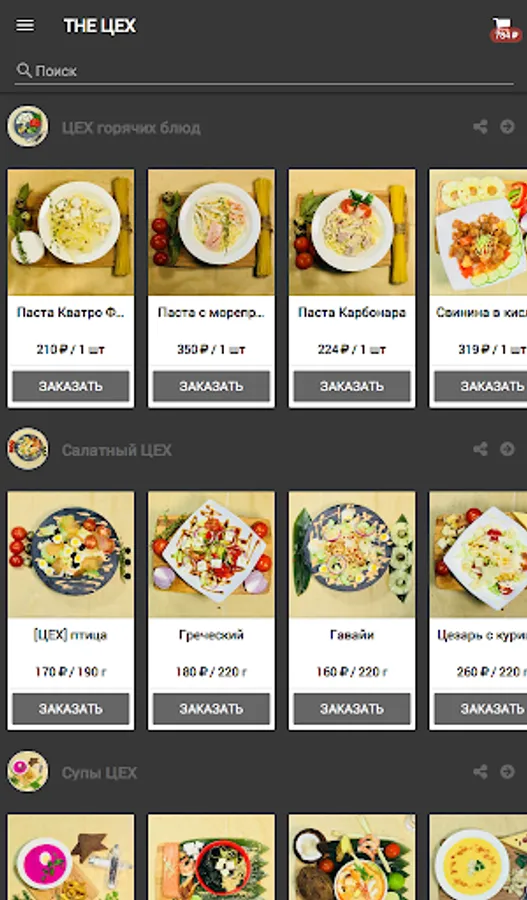Open the Салатный ЦЕХ category title
This screenshot has width=527, height=900.
coord(117,451)
